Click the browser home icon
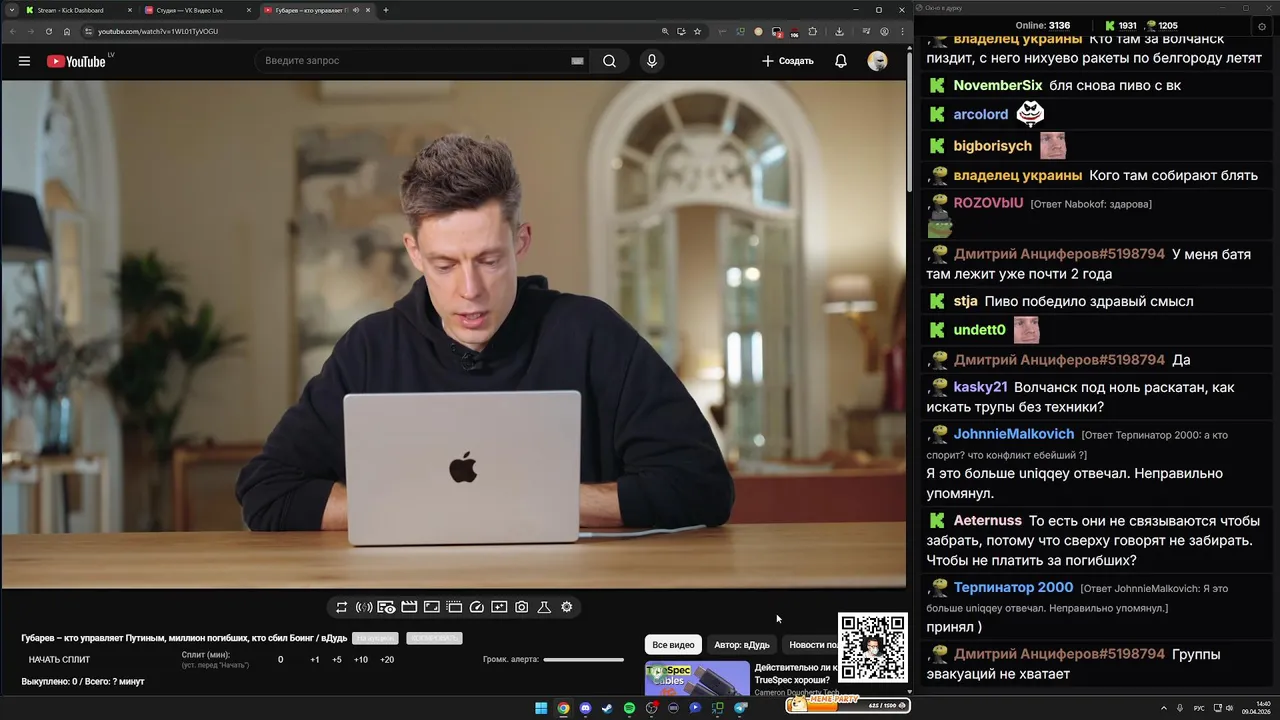 (x=67, y=31)
